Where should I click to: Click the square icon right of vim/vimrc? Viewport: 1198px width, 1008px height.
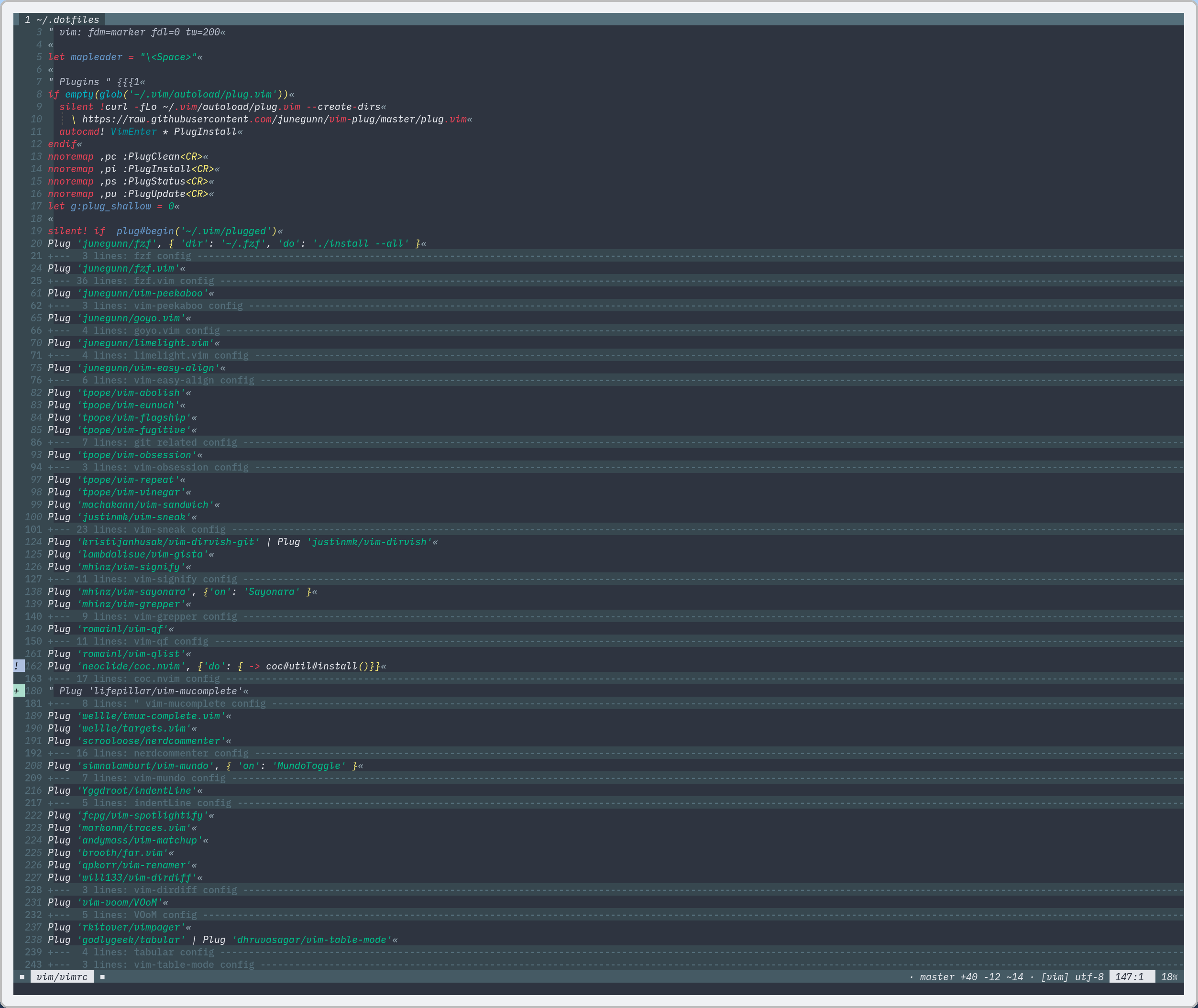click(x=102, y=977)
